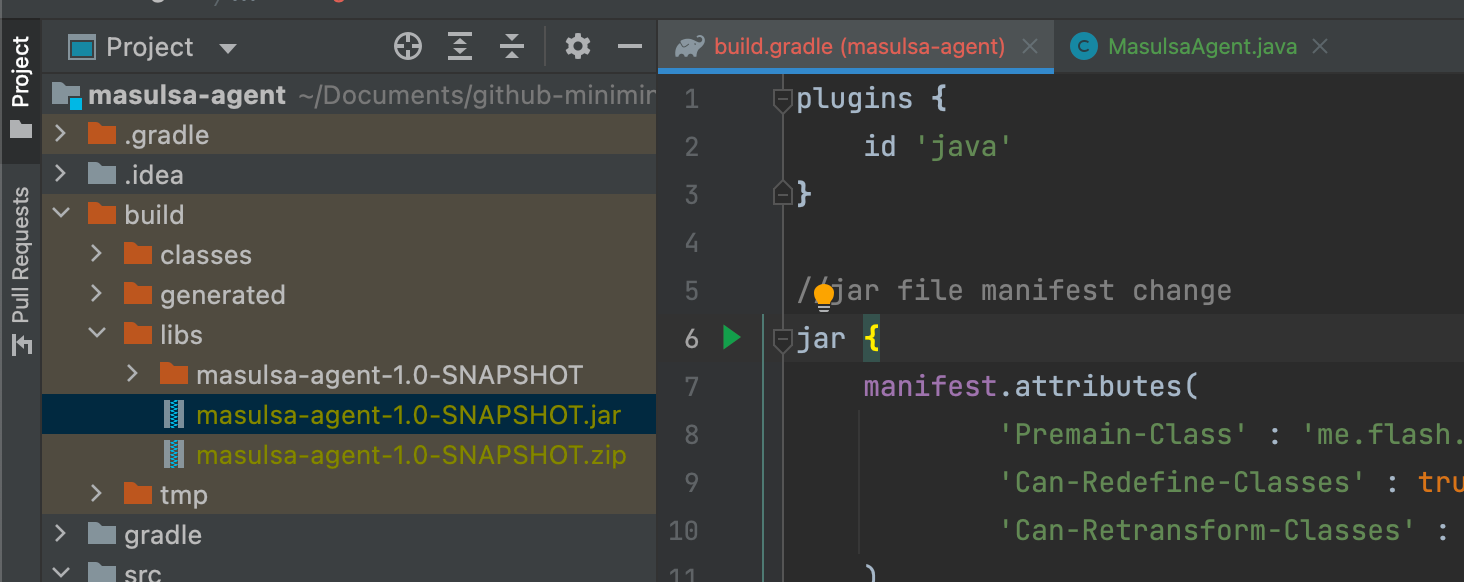Select the .gradle folder in tree
The image size is (1464, 582).
coord(349,134)
